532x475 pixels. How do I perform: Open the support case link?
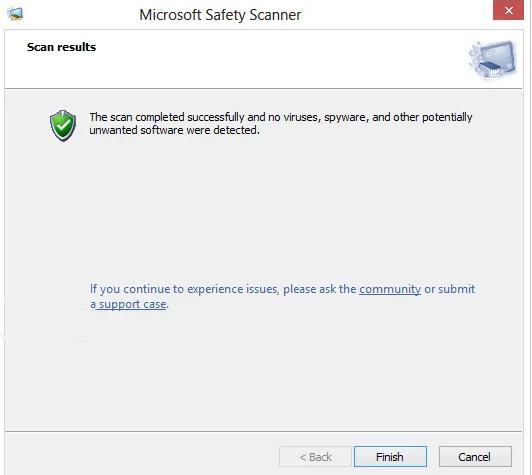pos(129,304)
